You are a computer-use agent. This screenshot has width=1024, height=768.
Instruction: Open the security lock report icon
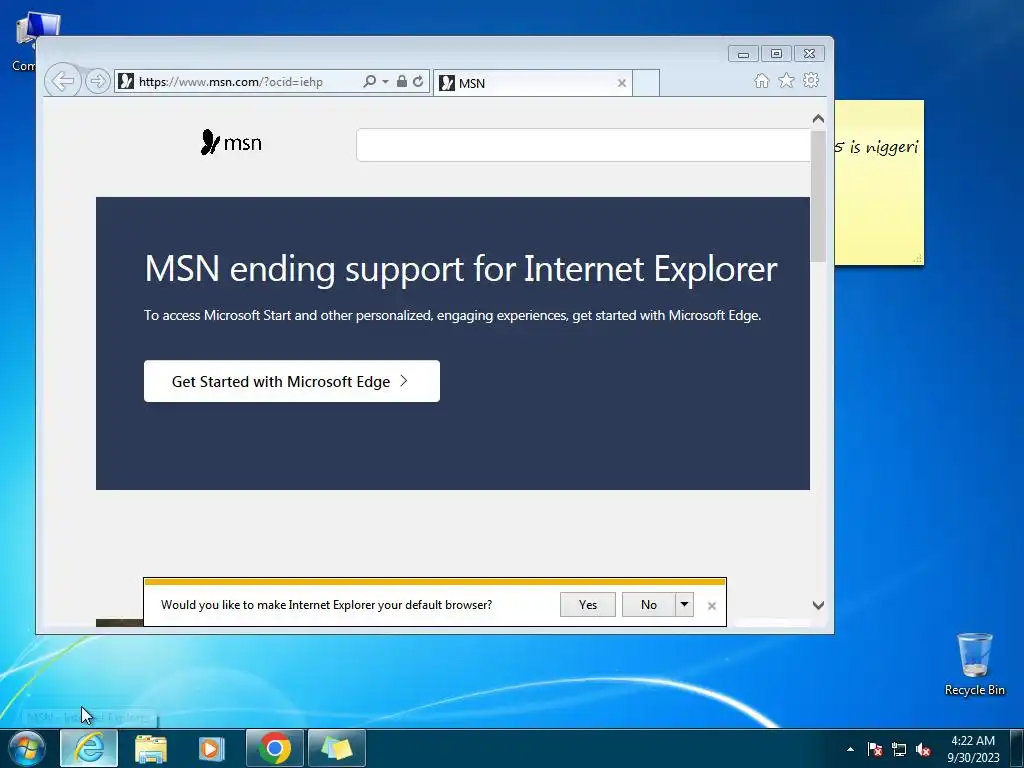tap(402, 82)
